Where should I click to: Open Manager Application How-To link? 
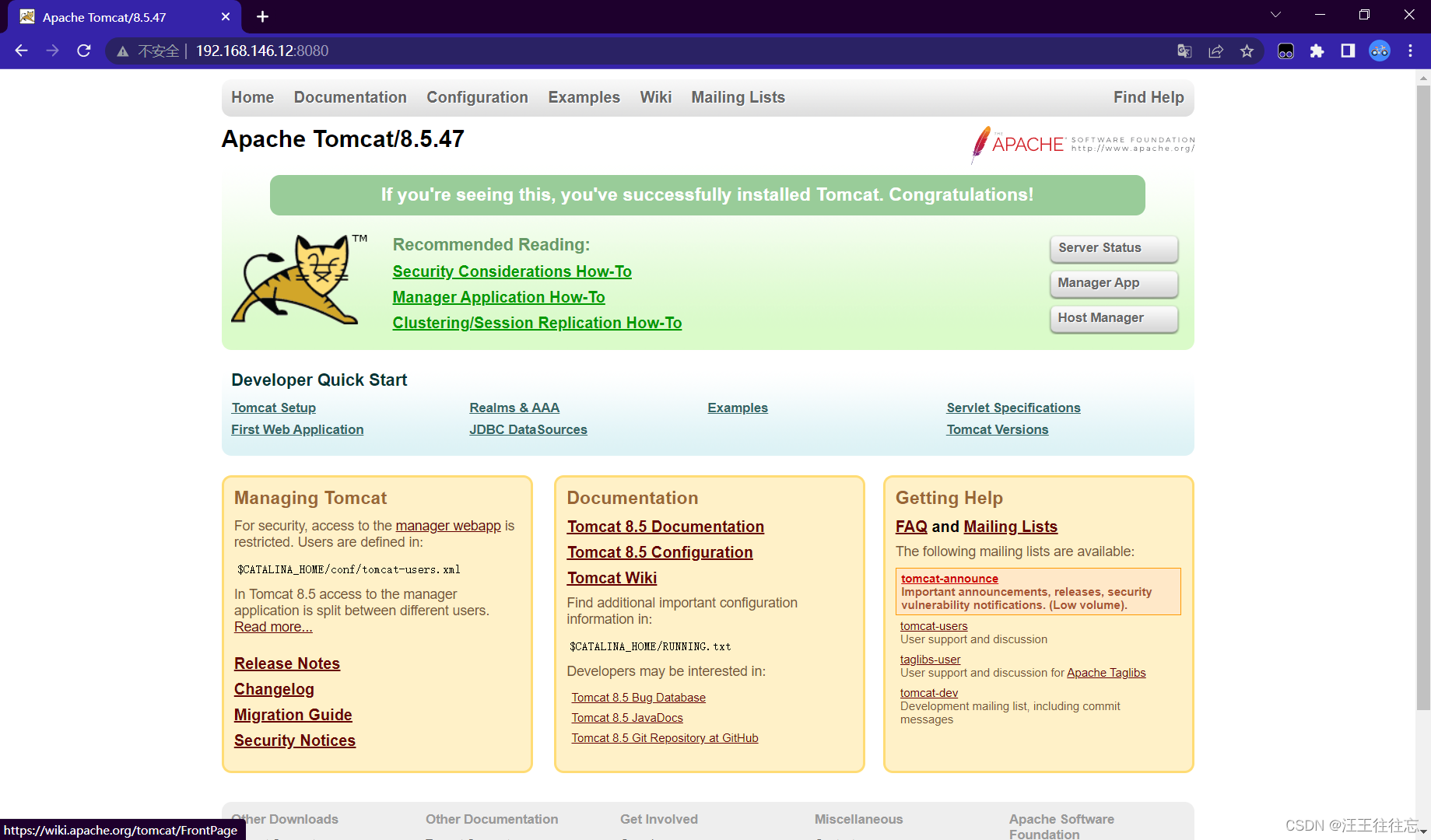[499, 297]
